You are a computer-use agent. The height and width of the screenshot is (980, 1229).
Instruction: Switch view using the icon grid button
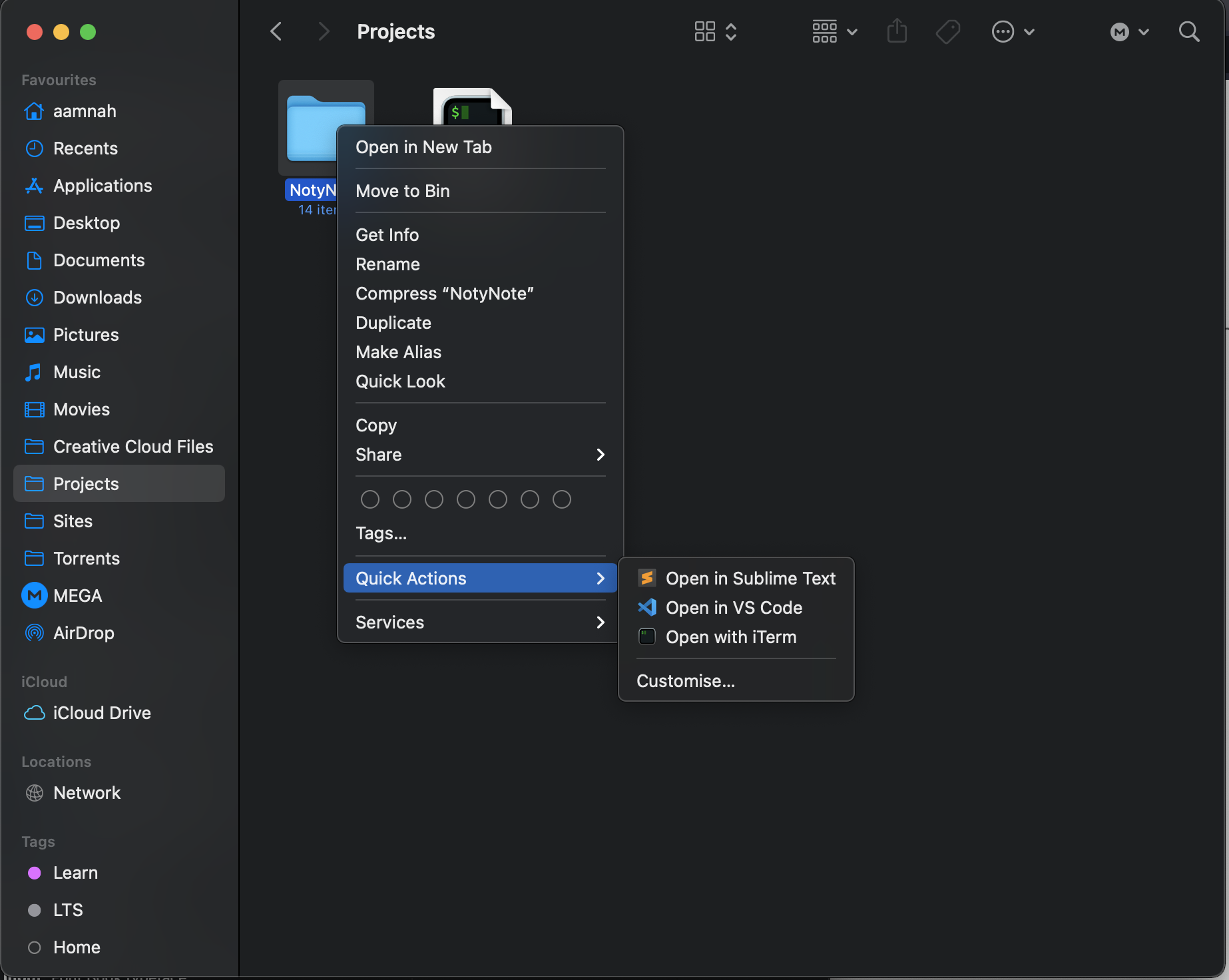pyautogui.click(x=705, y=31)
